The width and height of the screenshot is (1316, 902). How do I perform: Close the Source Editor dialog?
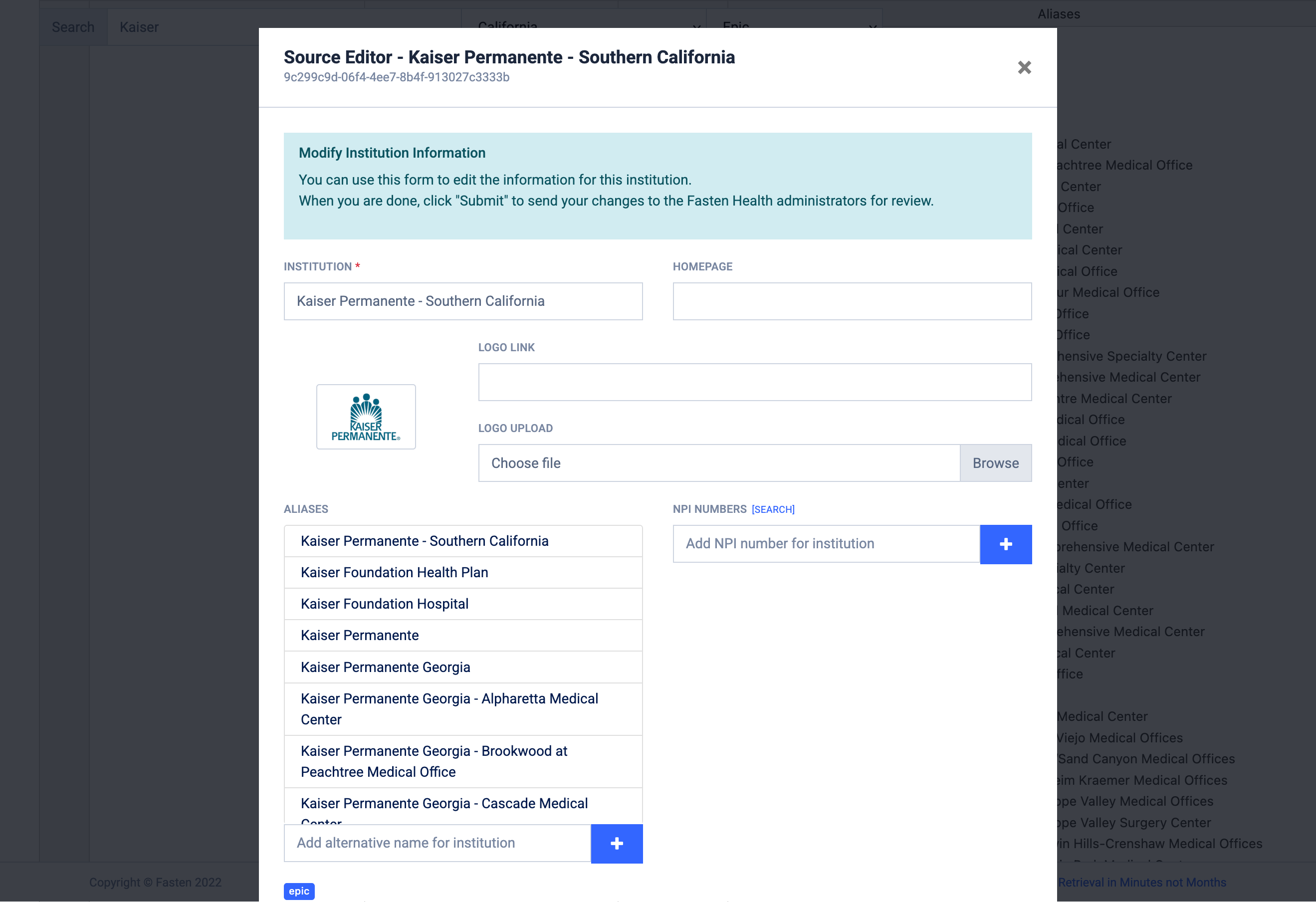pos(1024,67)
